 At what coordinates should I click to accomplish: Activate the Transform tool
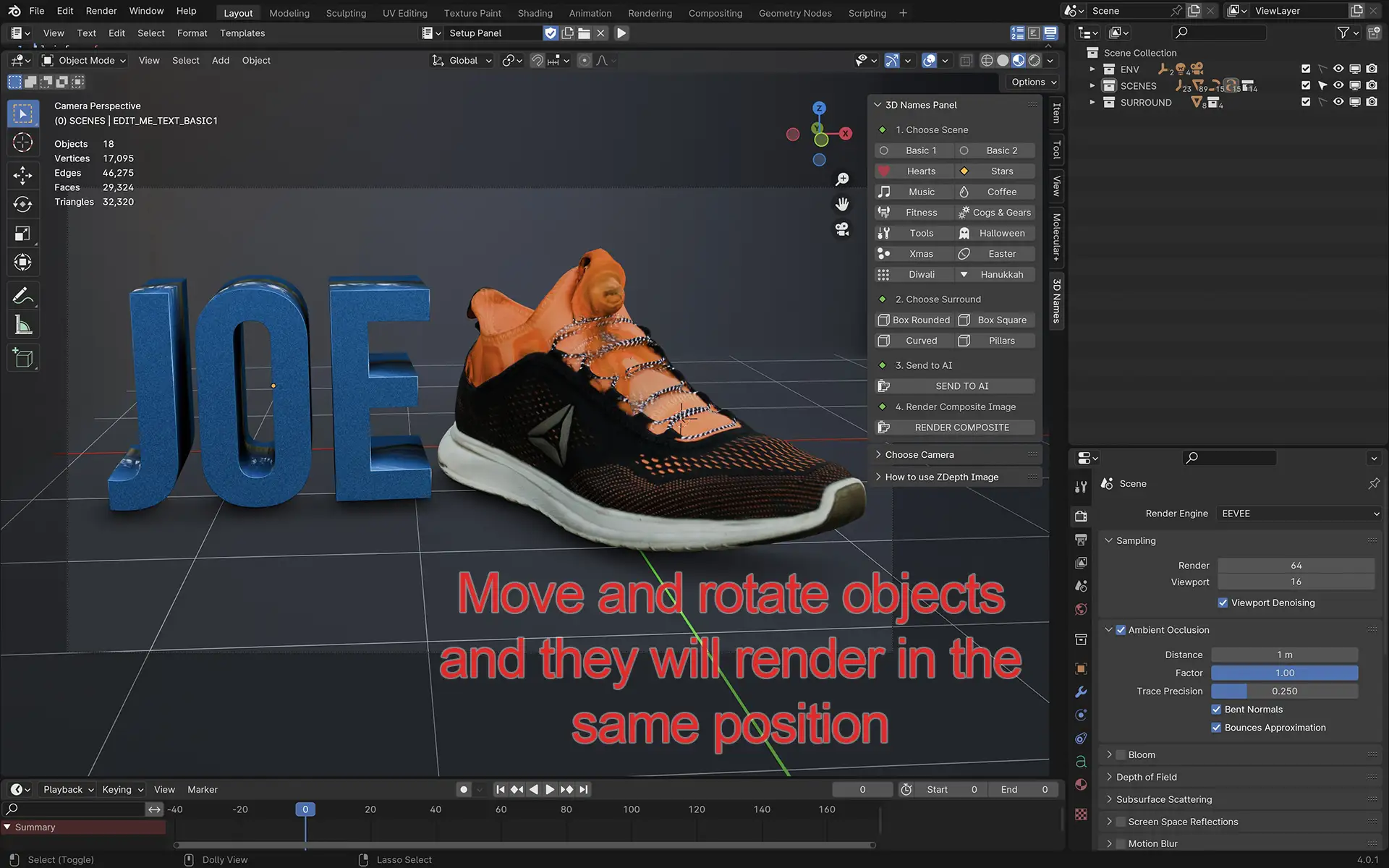(22, 262)
